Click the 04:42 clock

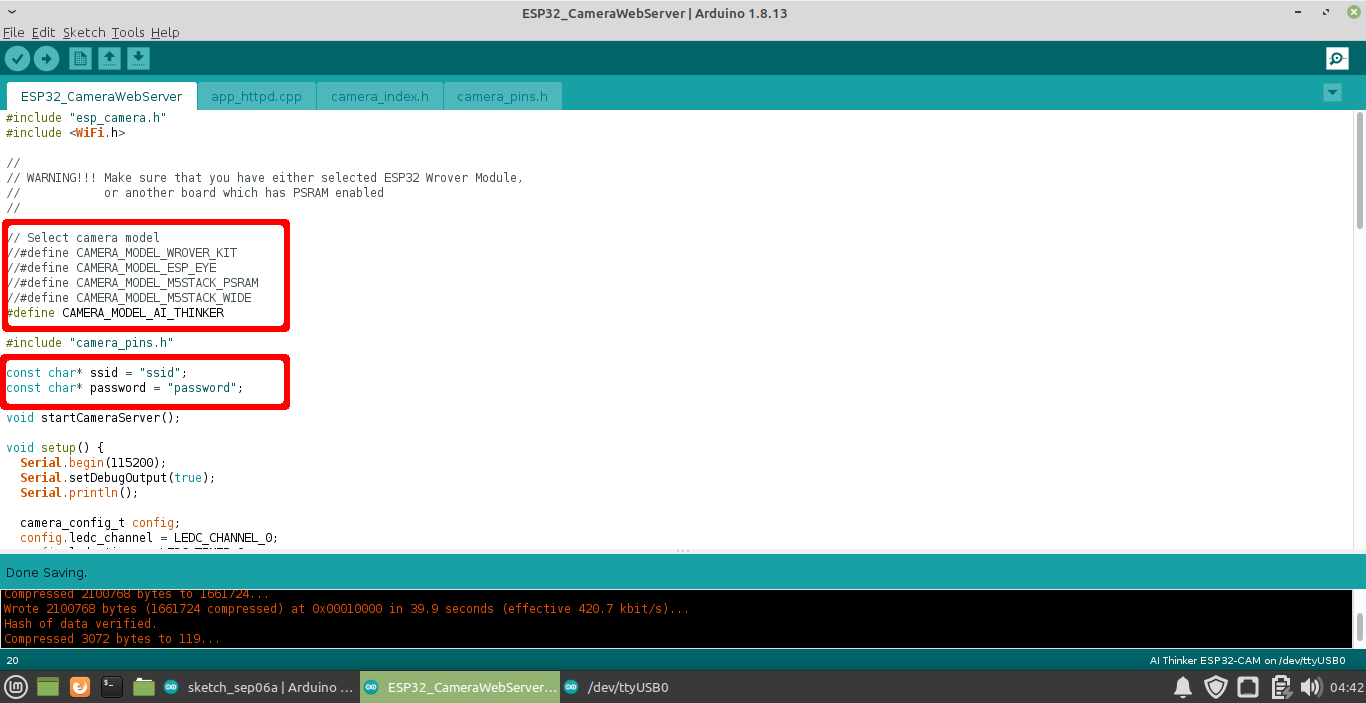pyautogui.click(x=1347, y=687)
